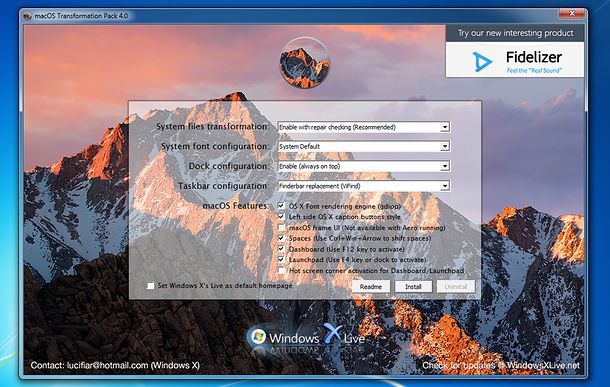The width and height of the screenshot is (610, 387).
Task: Toggle Dashboard F12 key checkbox
Action: tap(281, 249)
